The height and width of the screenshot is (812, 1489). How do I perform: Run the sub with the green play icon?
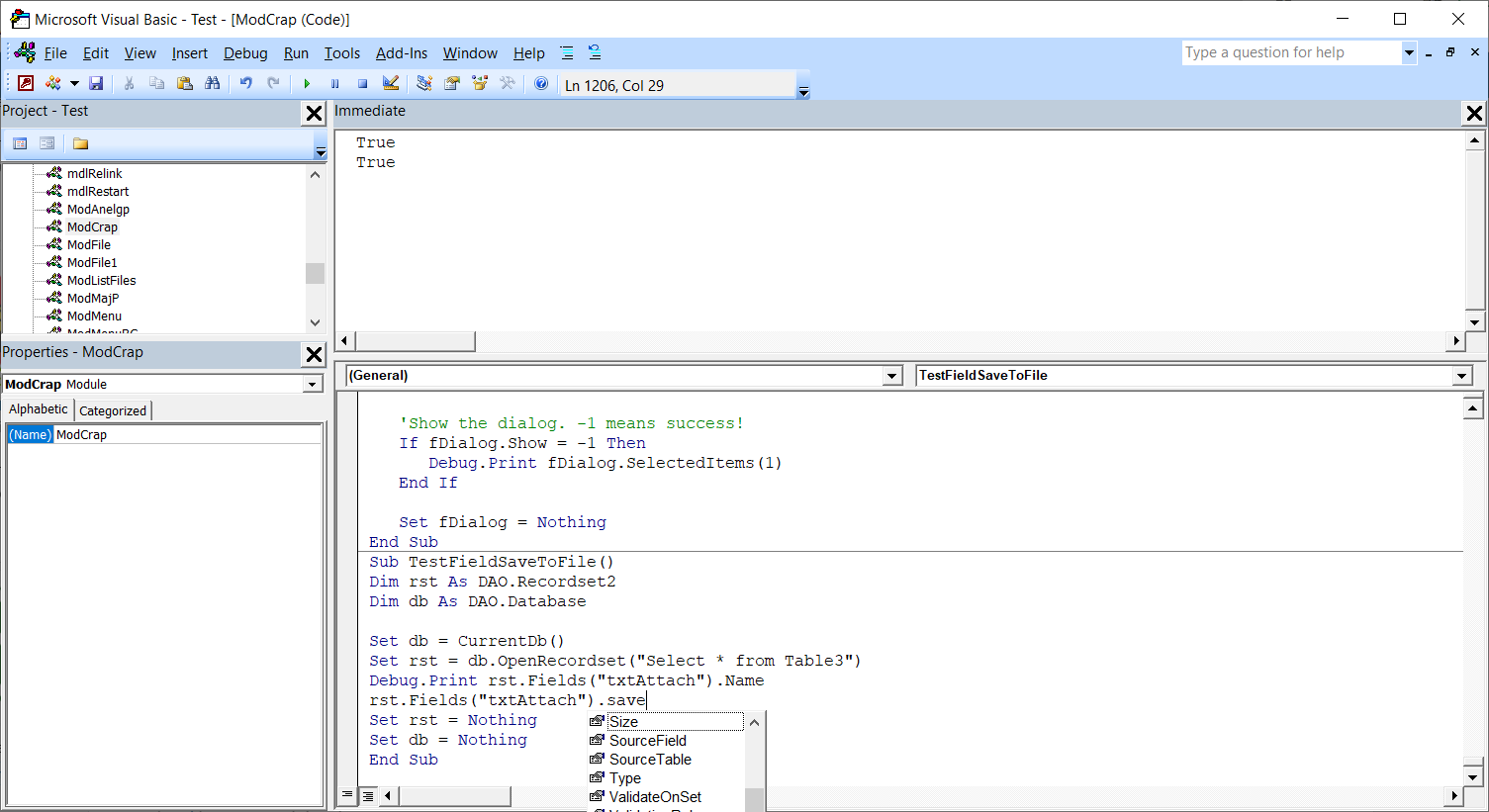(x=307, y=84)
